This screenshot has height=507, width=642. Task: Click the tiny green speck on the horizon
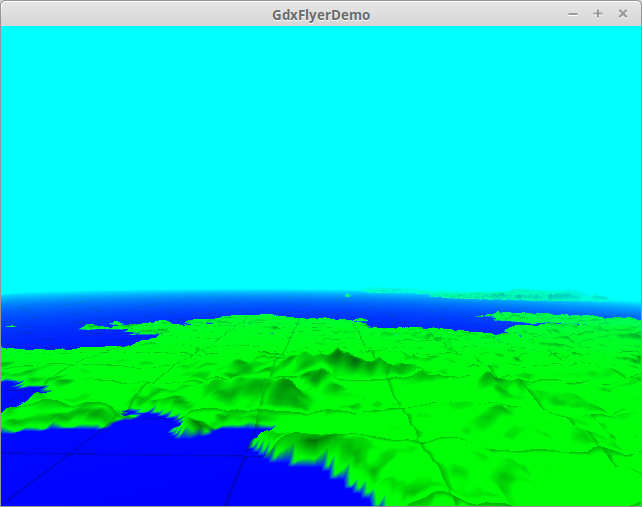tap(346, 295)
